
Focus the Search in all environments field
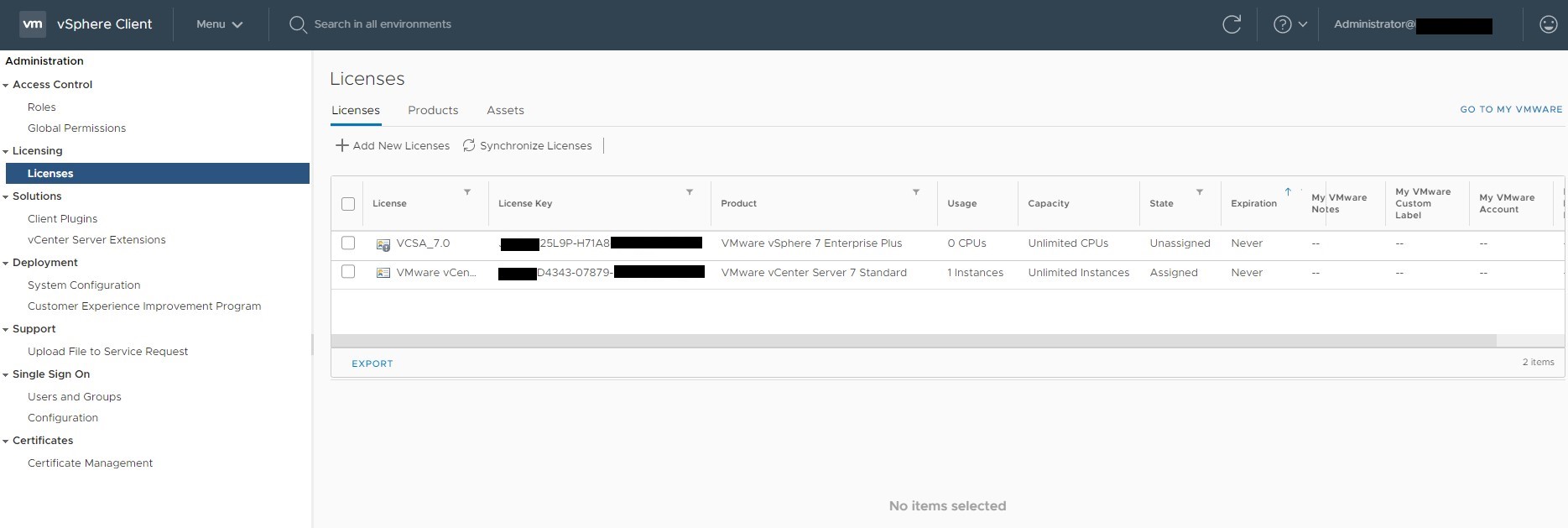(x=383, y=24)
